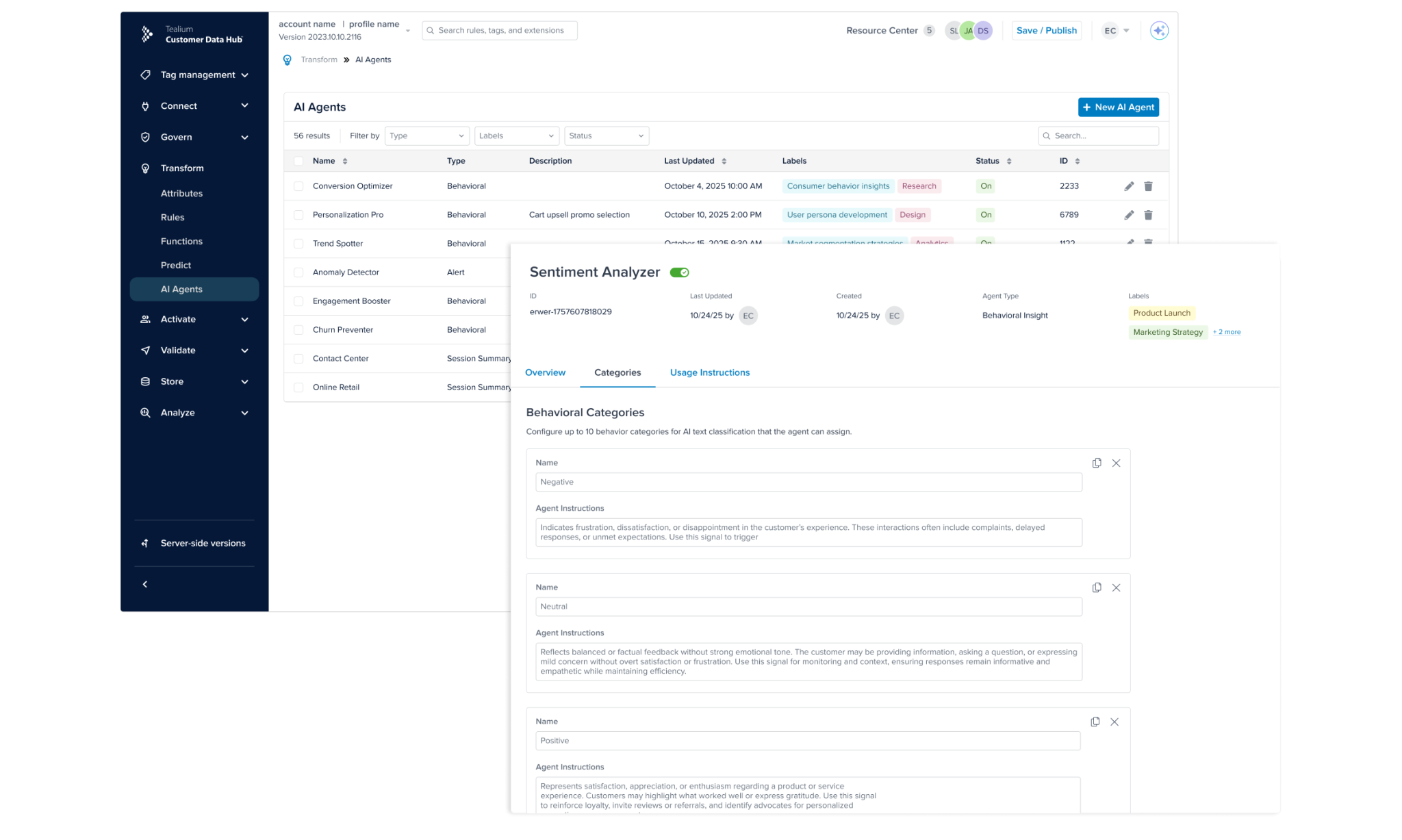Edit the Personalization Pro agent with pencil icon

pos(1129,215)
